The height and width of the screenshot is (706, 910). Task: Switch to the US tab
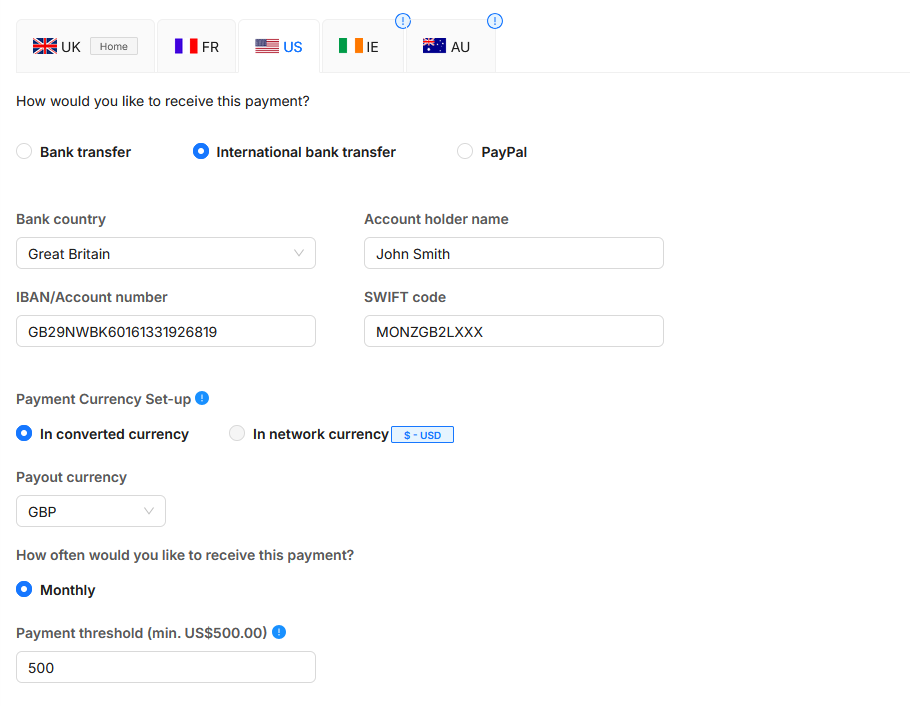279,46
